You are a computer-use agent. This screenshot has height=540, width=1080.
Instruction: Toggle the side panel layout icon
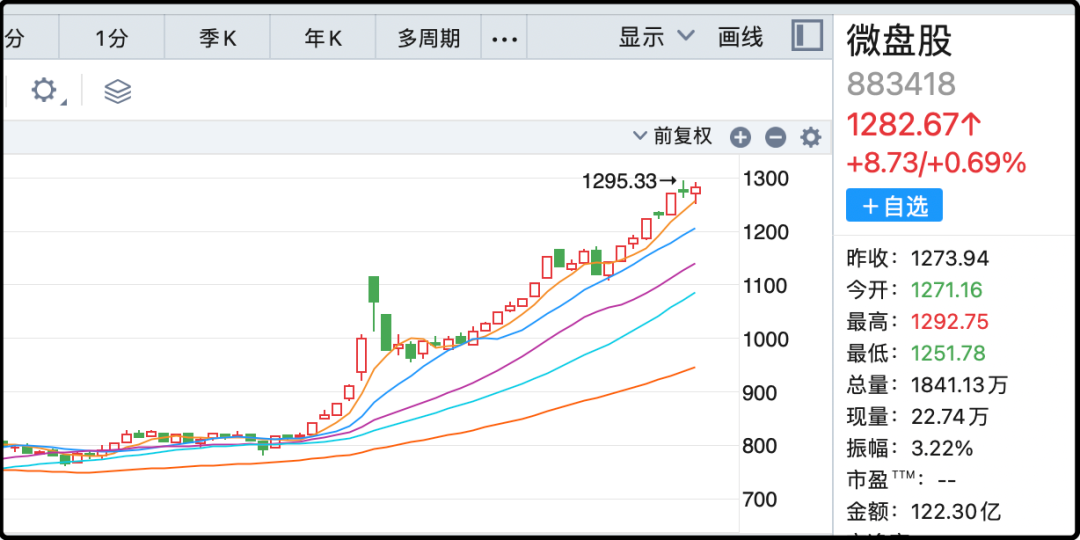[806, 37]
